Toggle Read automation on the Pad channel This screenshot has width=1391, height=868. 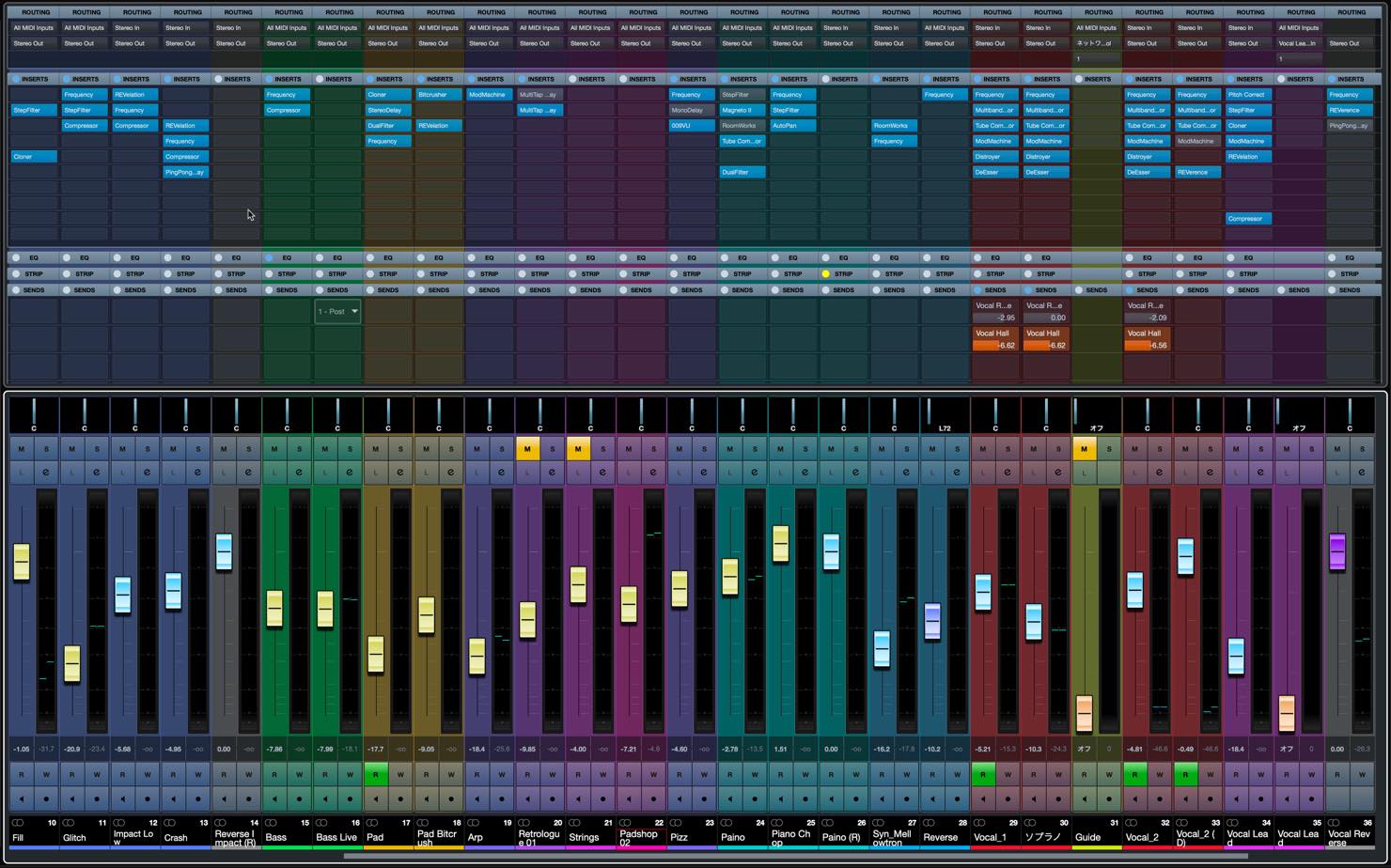pyautogui.click(x=375, y=775)
